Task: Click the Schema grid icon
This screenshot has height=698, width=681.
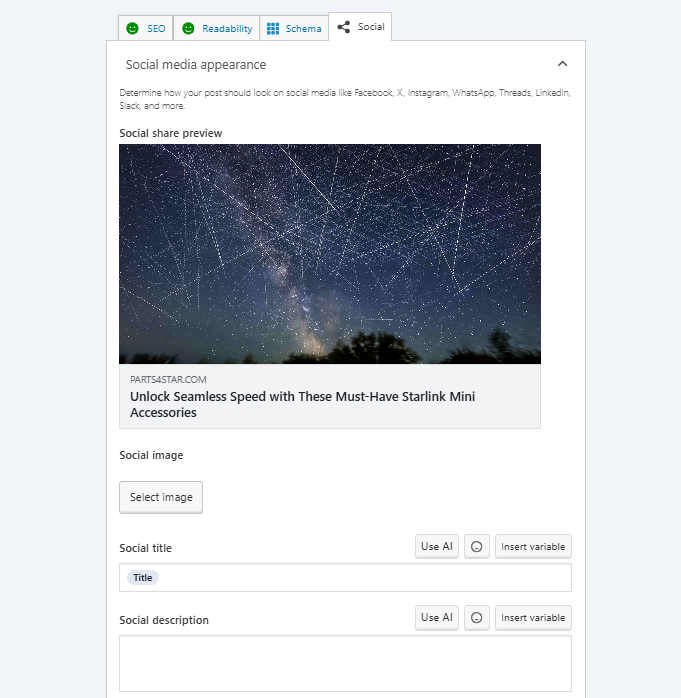Action: pos(273,29)
